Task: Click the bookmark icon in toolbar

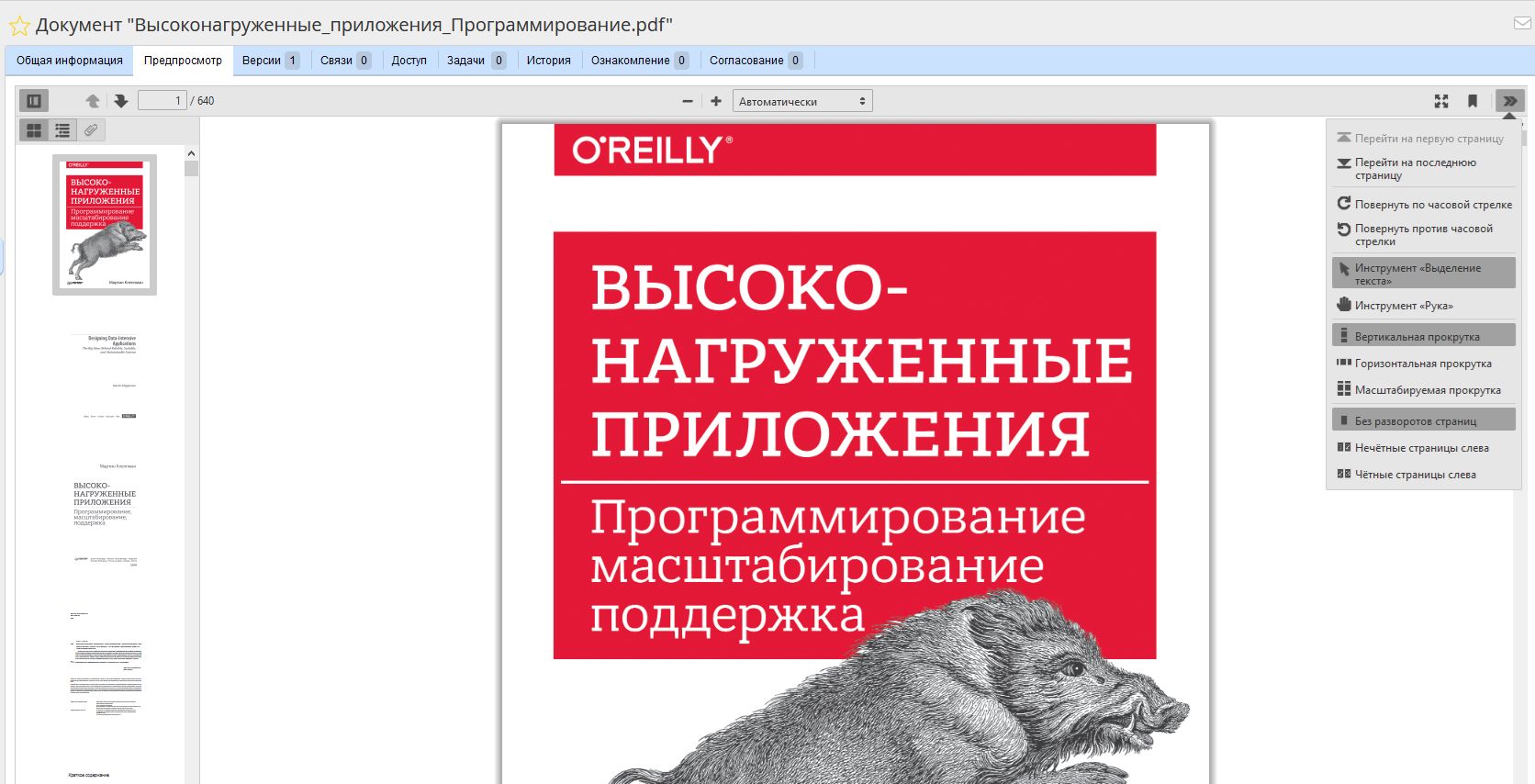Action: click(x=1473, y=101)
